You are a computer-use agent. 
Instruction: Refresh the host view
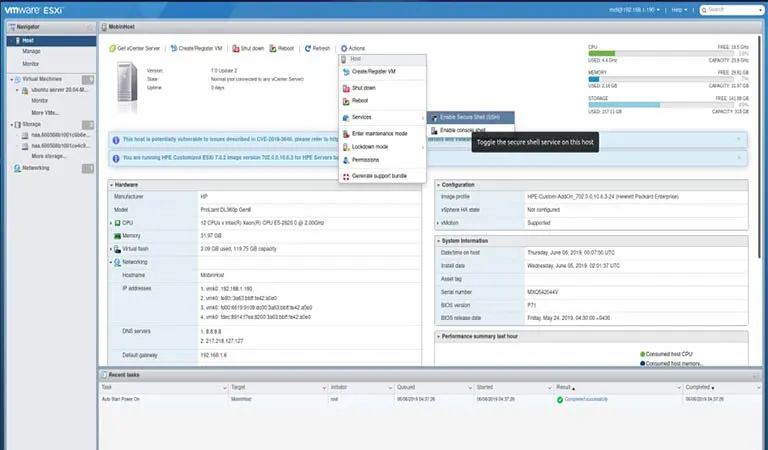(317, 48)
